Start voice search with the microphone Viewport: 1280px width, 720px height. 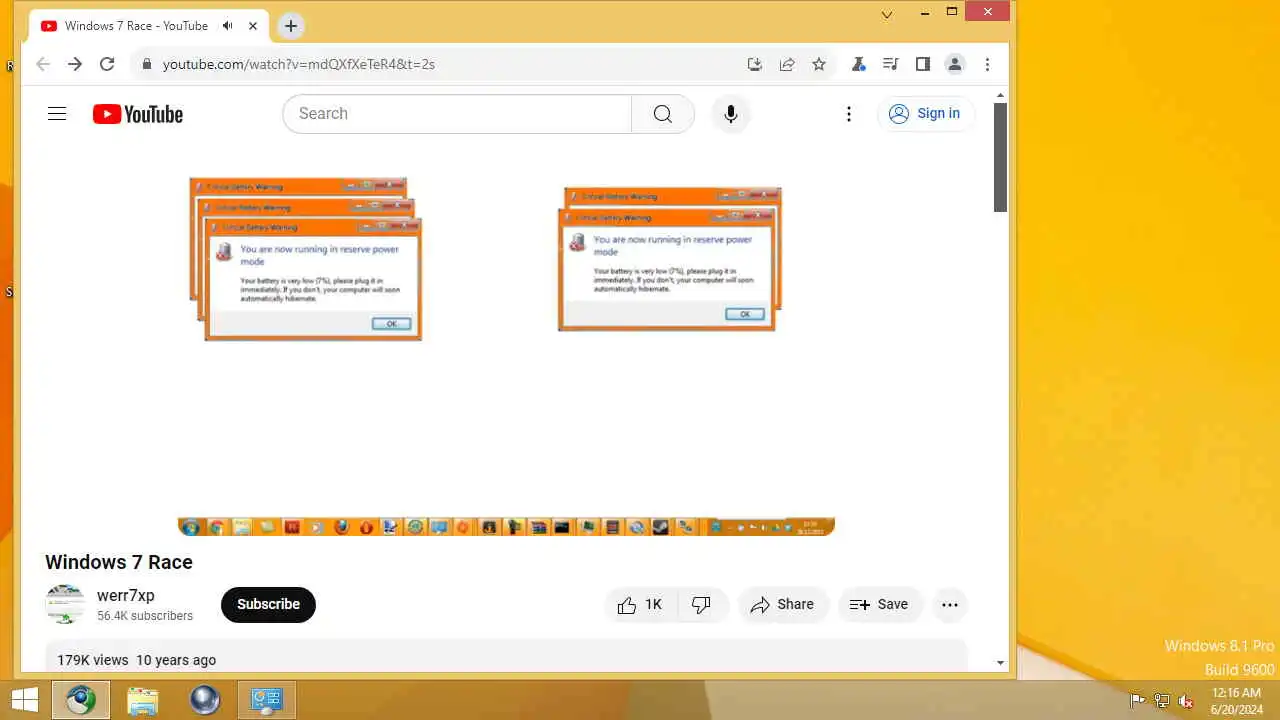(731, 114)
